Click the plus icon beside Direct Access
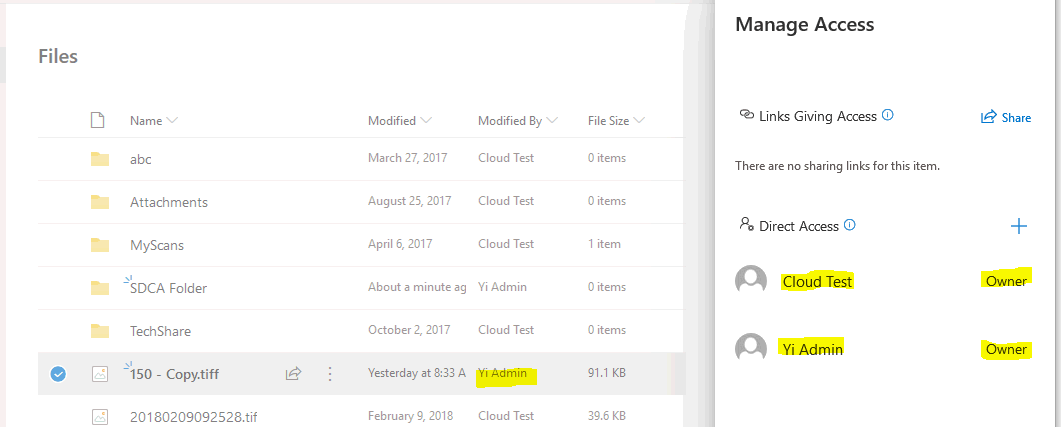This screenshot has height=427, width=1061. pyautogui.click(x=1019, y=226)
